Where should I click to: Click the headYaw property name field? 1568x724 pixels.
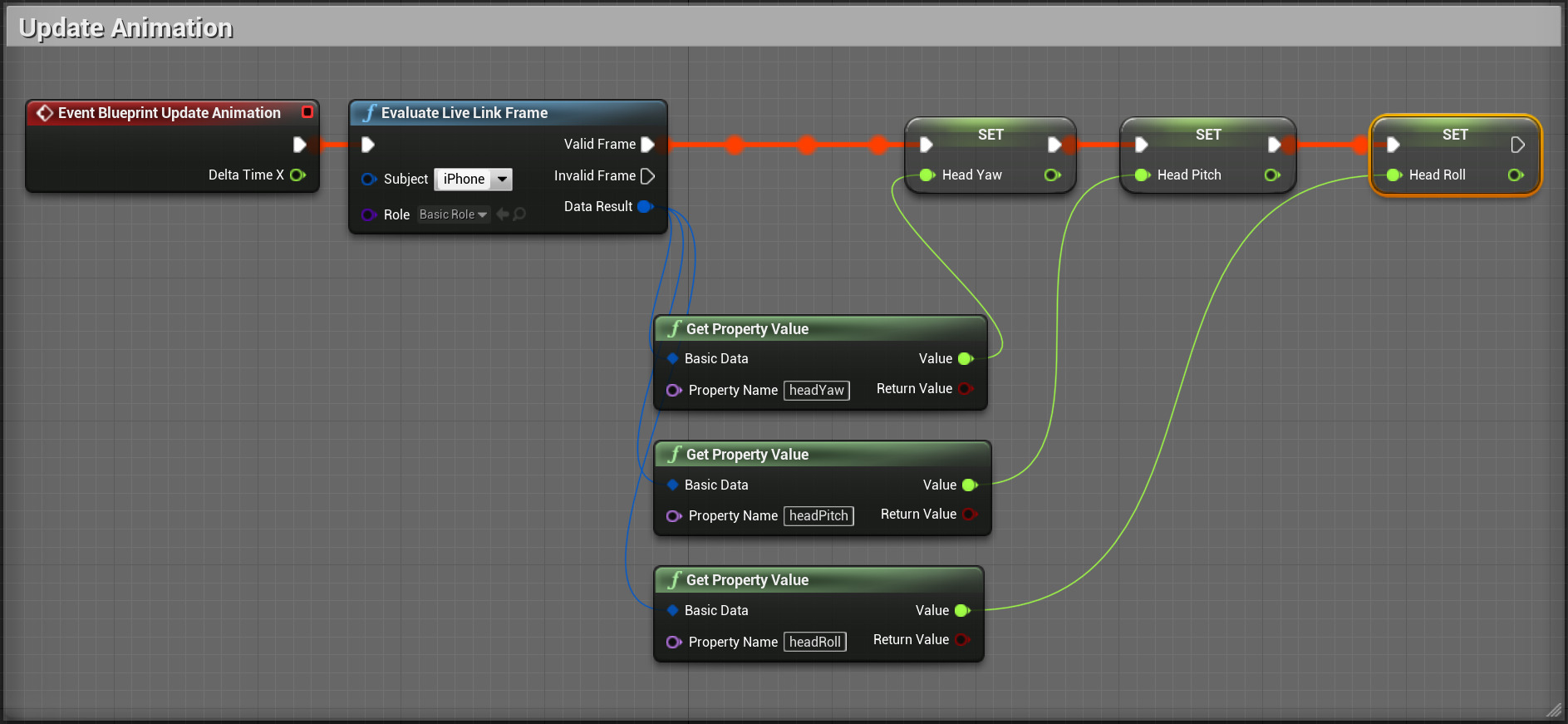click(x=816, y=391)
